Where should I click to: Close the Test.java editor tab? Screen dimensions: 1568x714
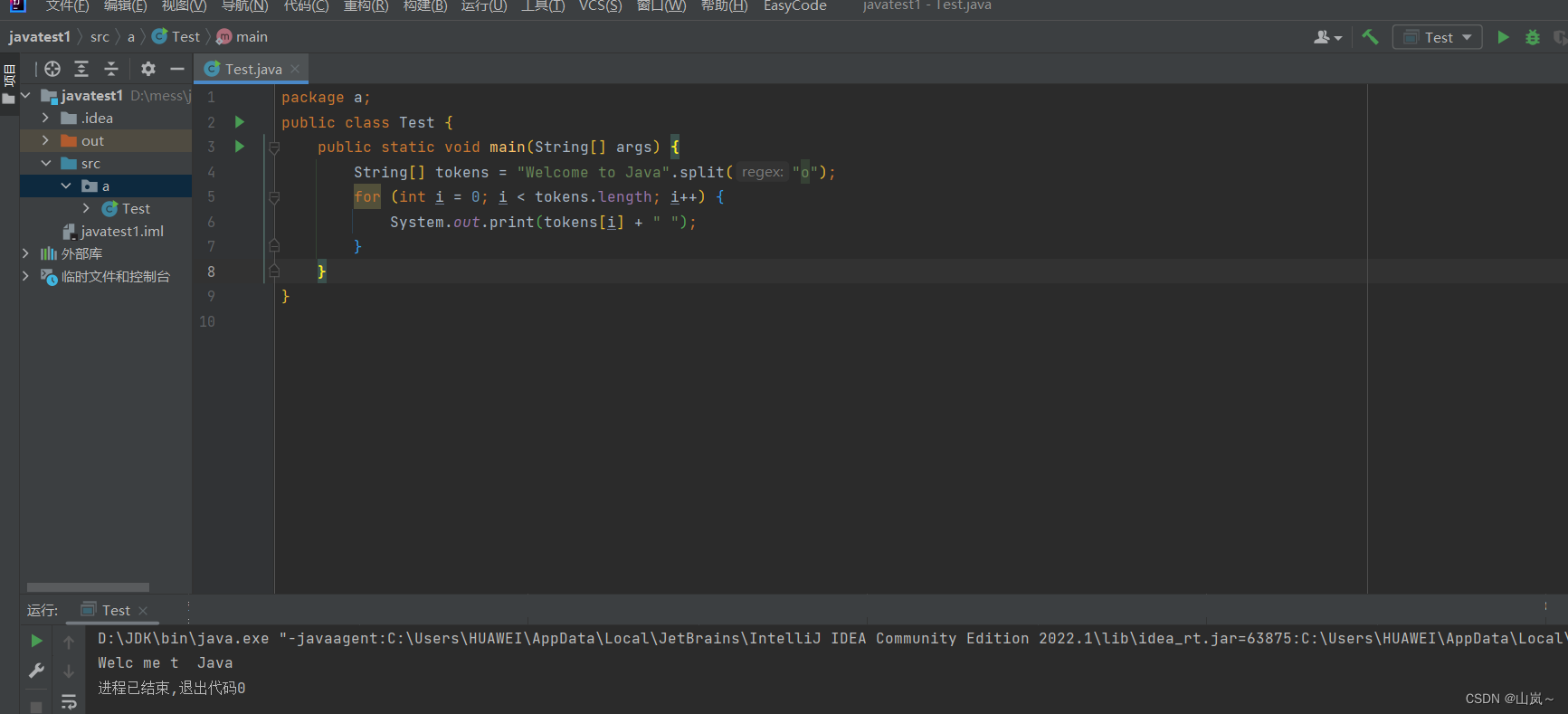(295, 69)
